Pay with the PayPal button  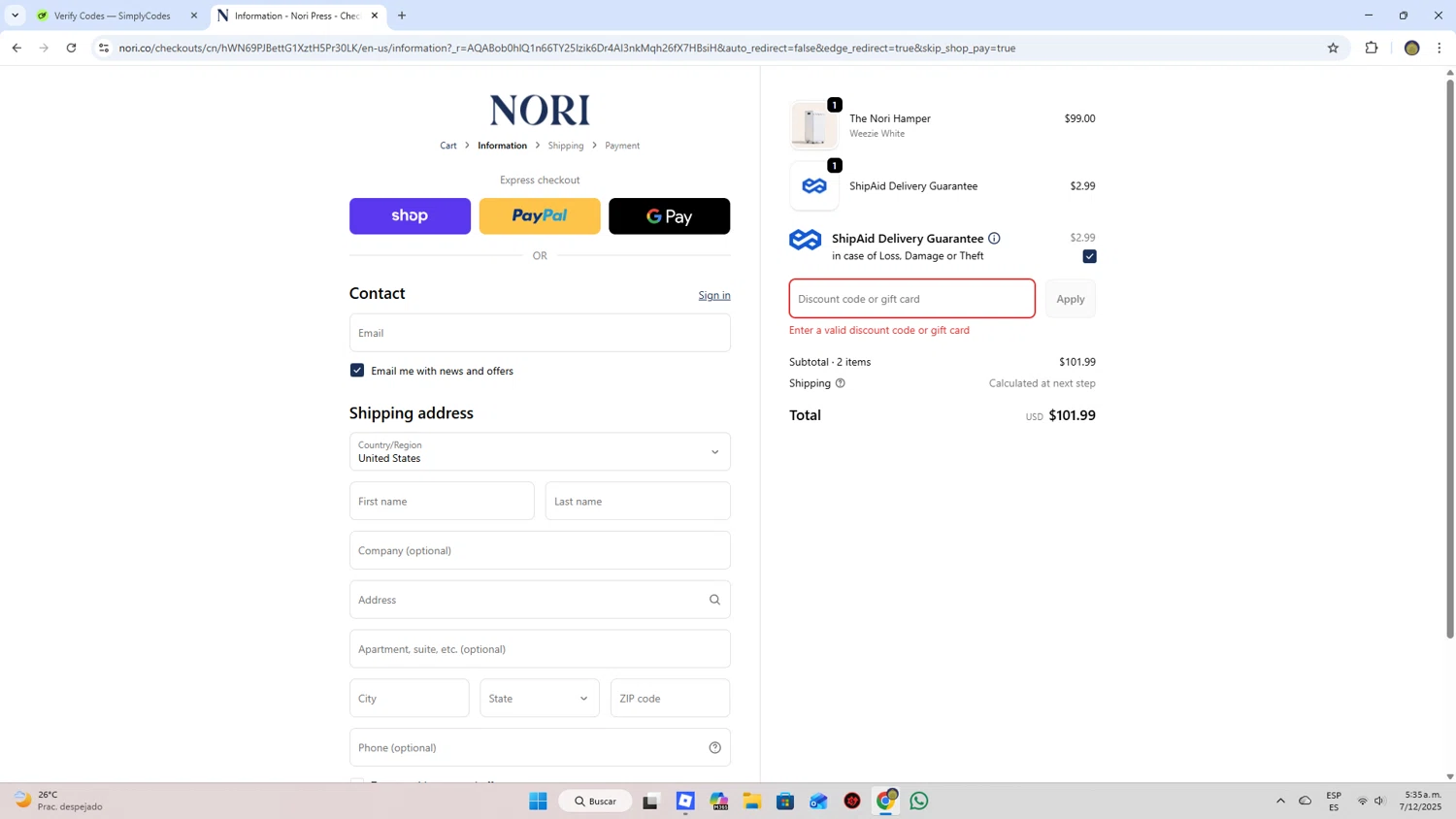tap(540, 216)
